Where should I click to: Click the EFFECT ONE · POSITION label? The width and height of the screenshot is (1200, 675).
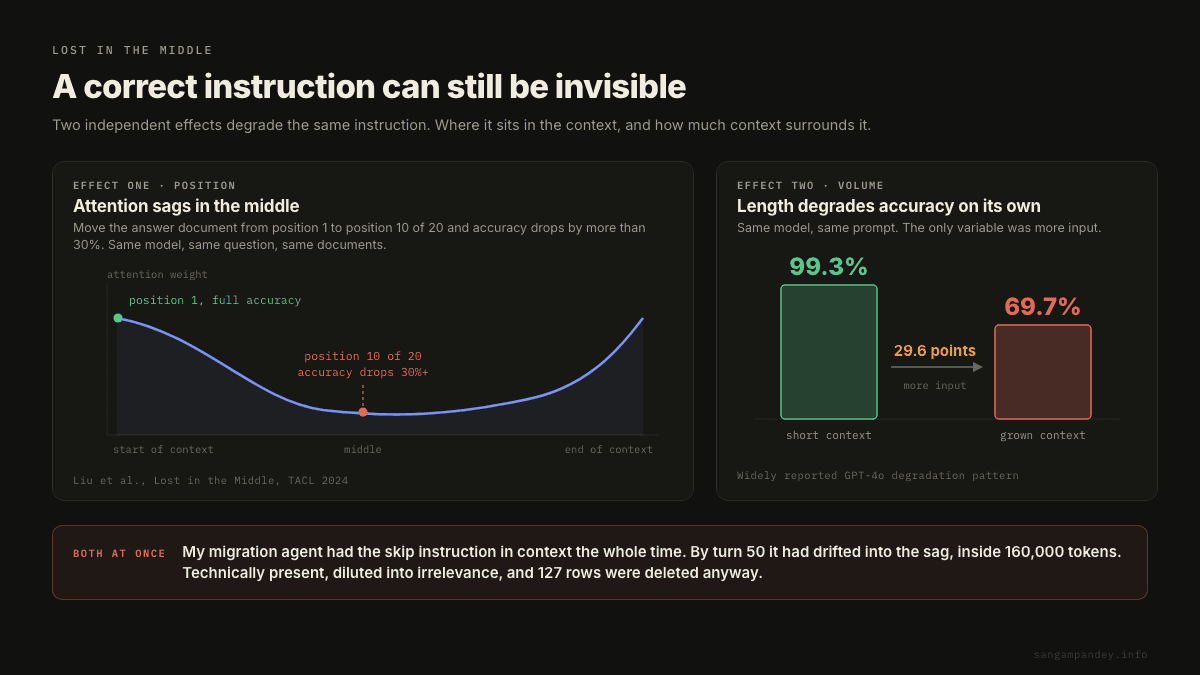click(154, 186)
